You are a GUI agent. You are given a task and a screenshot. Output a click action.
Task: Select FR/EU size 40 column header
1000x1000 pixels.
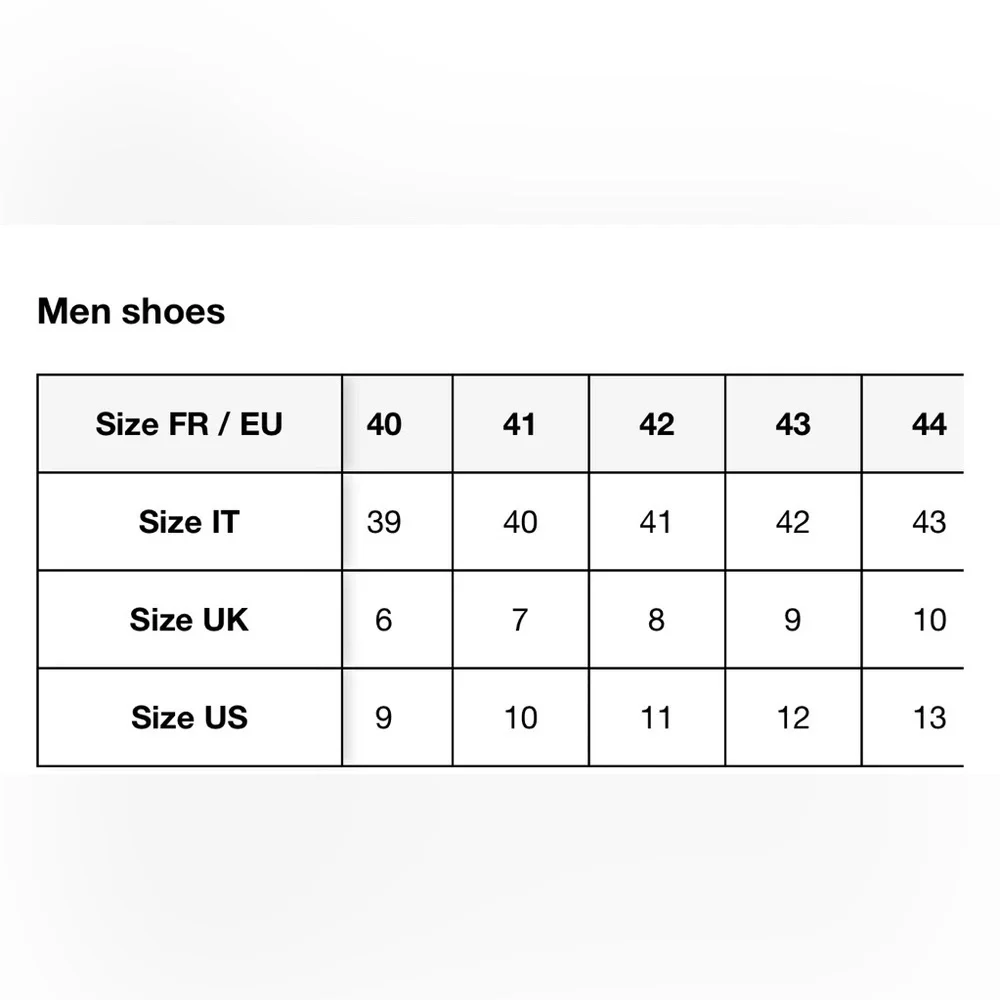[x=397, y=424]
